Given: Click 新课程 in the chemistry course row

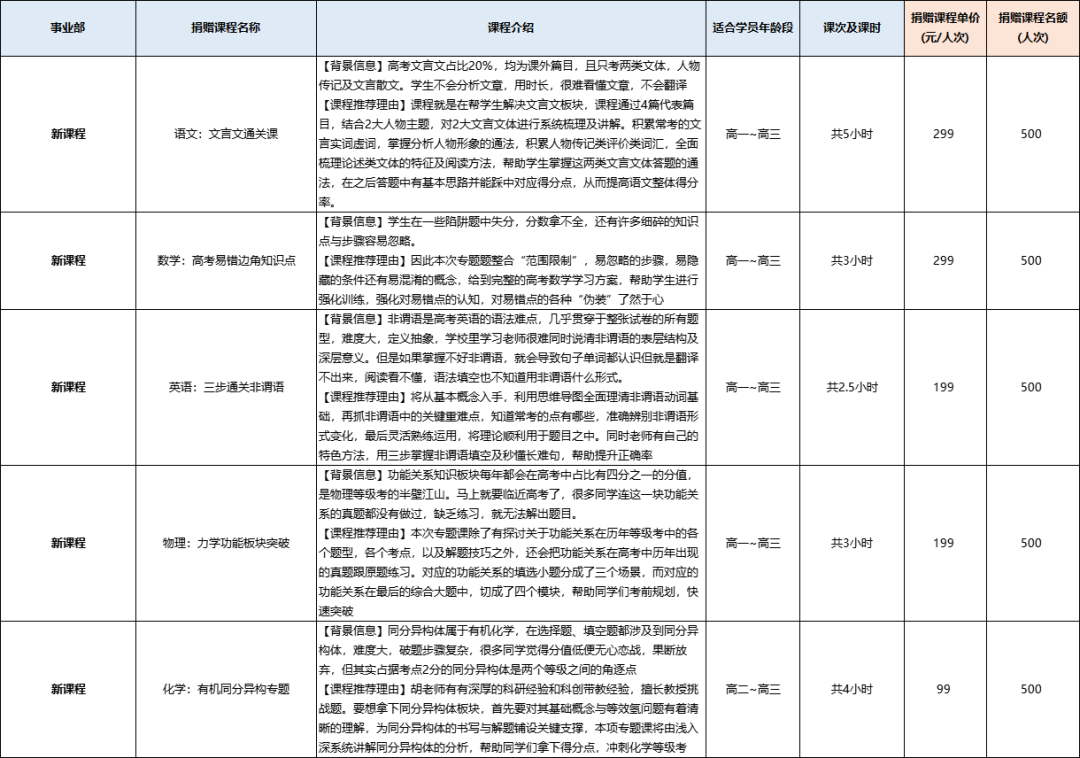Looking at the screenshot, I should click(x=68, y=689).
